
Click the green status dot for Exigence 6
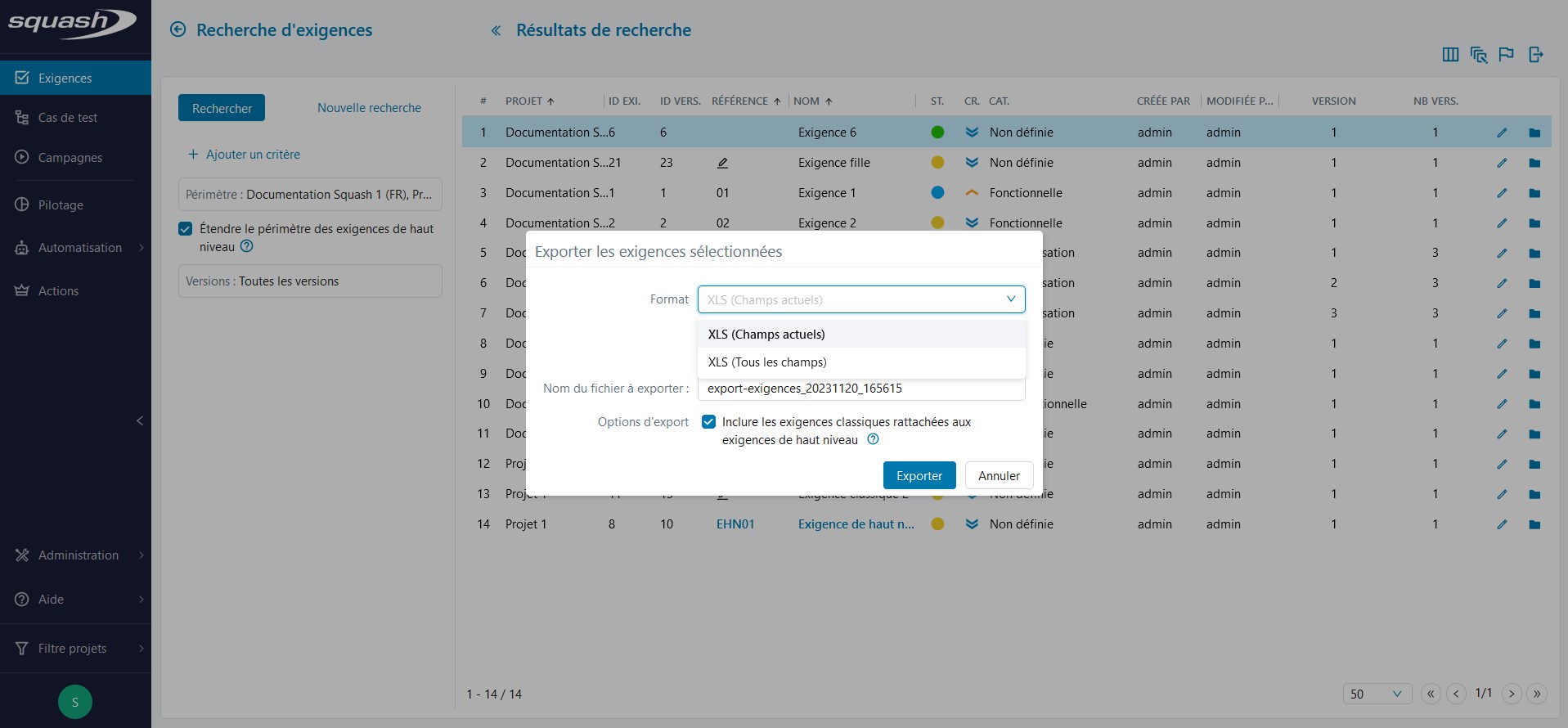pyautogui.click(x=937, y=133)
